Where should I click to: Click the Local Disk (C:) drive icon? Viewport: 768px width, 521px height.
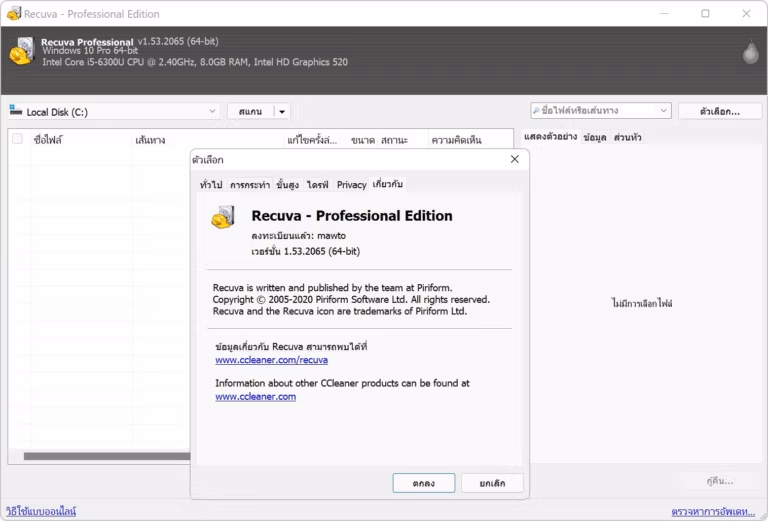[16, 110]
